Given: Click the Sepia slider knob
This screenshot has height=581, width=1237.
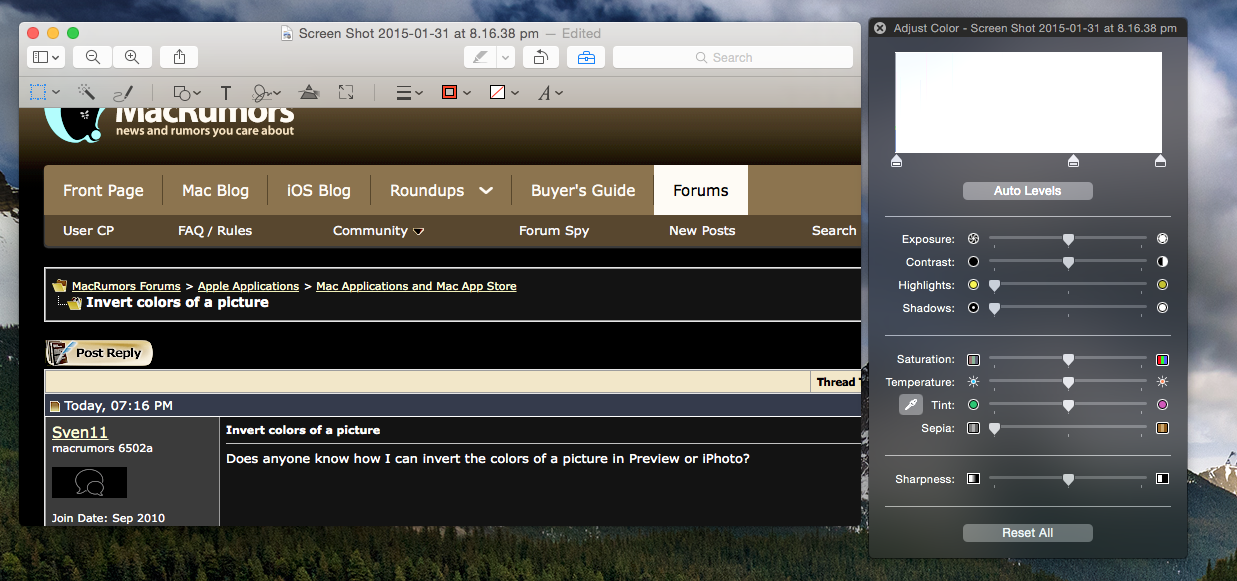Looking at the screenshot, I should pos(994,428).
